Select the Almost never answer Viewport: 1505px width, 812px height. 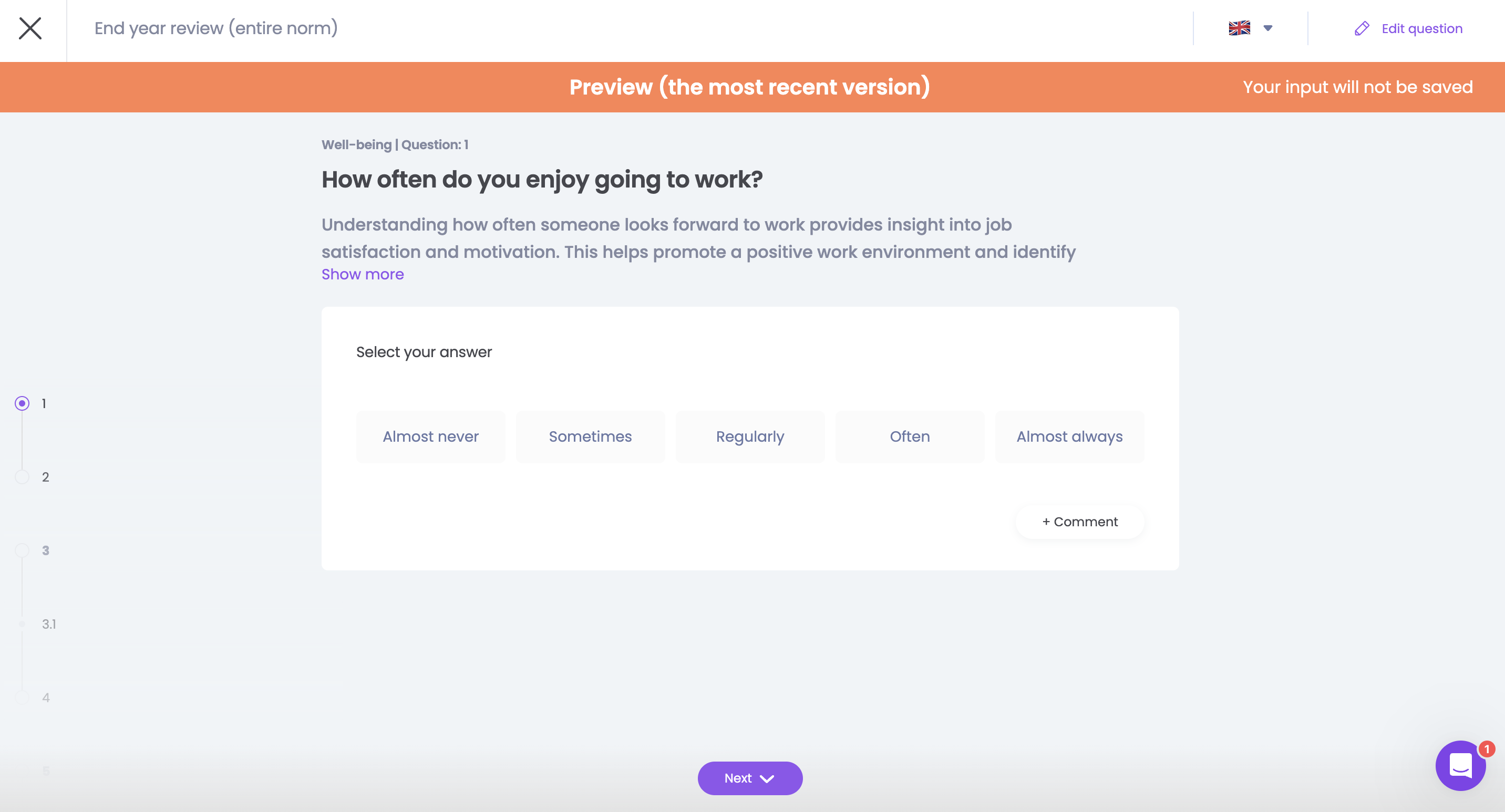430,436
